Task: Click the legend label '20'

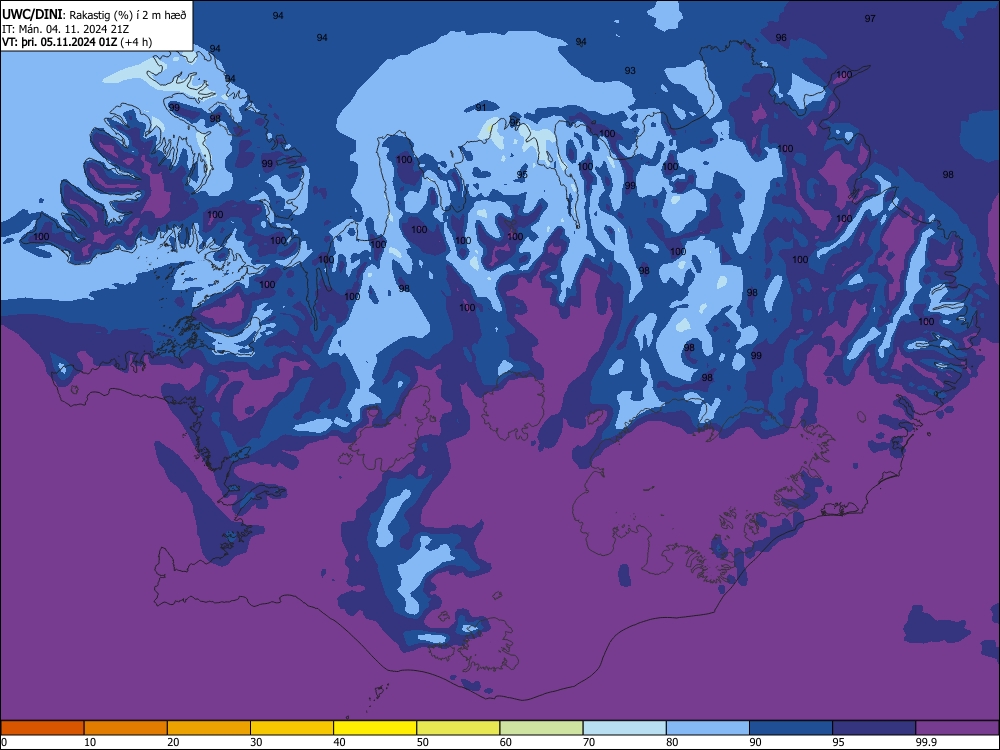Action: click(173, 742)
